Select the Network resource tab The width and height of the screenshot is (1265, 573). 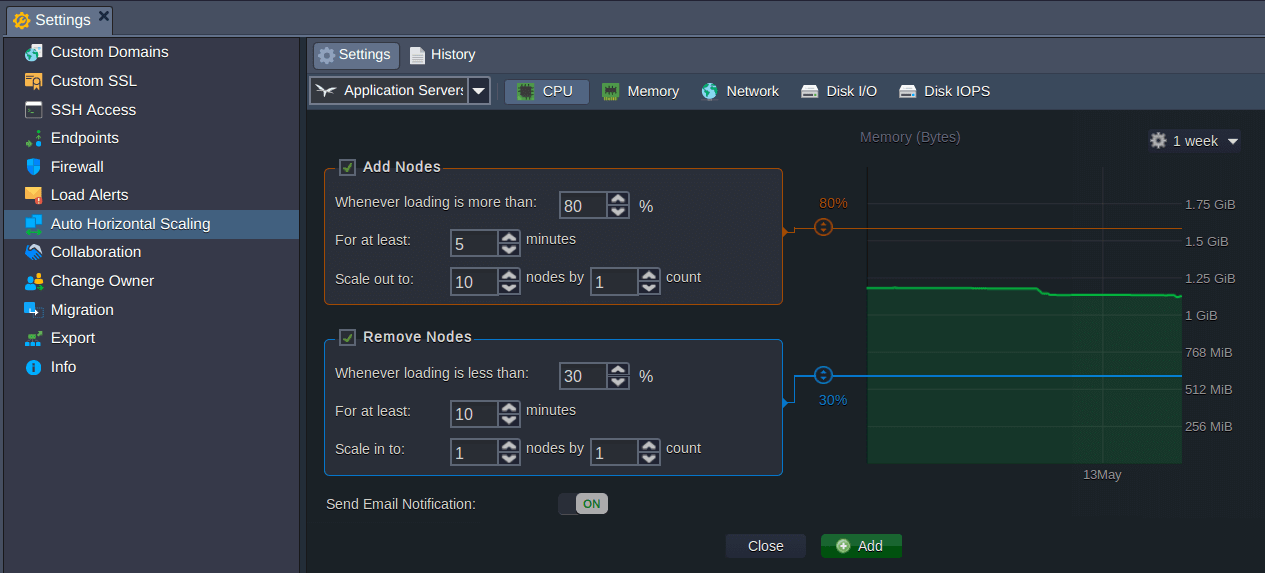point(740,91)
